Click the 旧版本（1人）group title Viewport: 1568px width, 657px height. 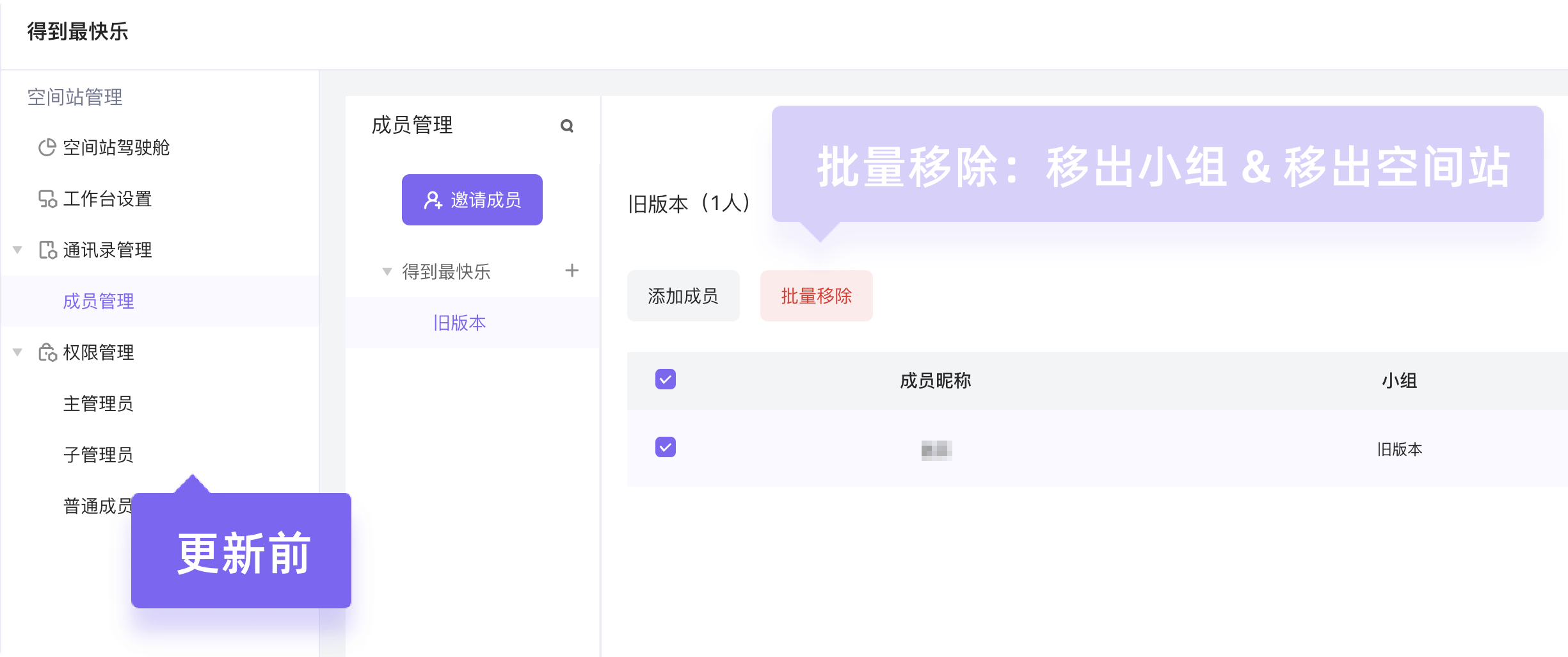(690, 204)
